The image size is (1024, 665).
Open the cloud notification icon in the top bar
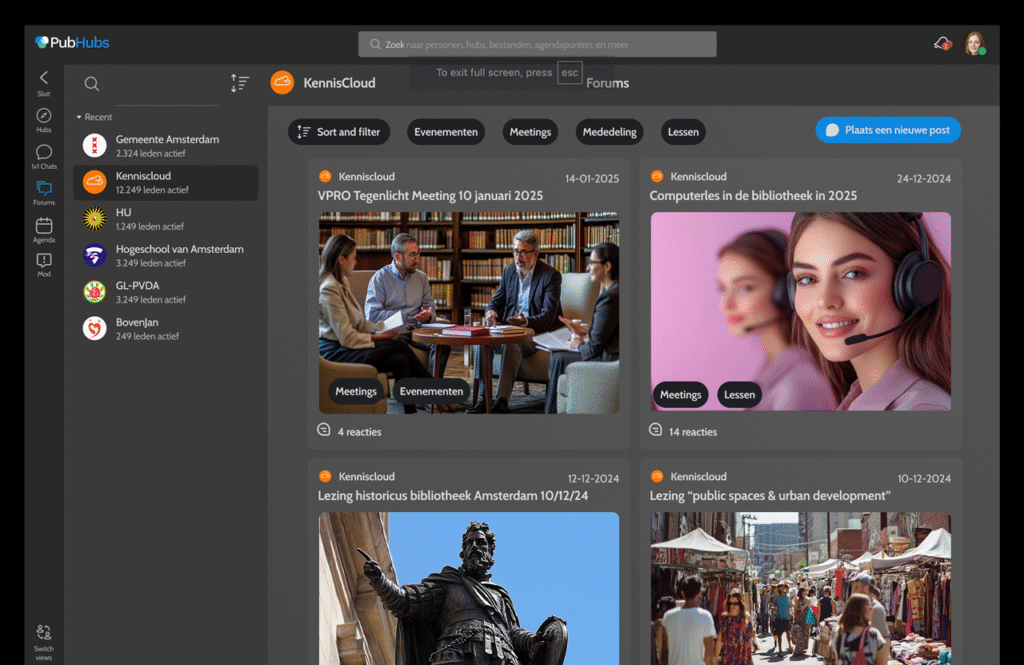point(942,44)
